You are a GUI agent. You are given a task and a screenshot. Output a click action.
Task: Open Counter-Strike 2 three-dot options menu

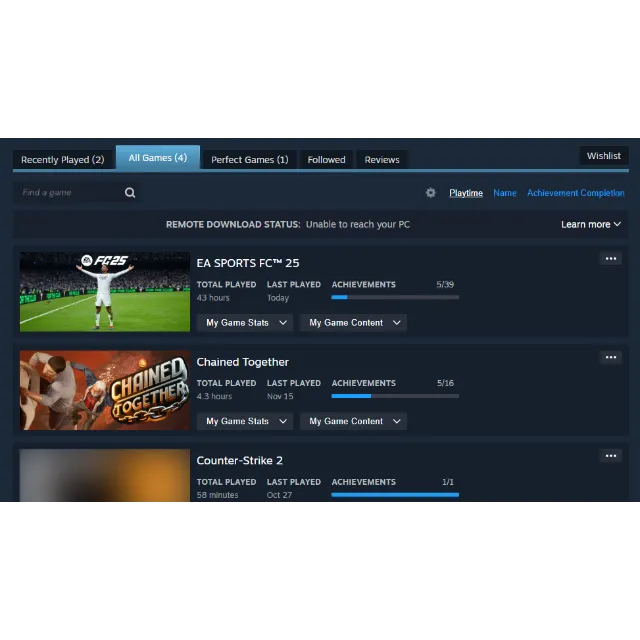[610, 456]
